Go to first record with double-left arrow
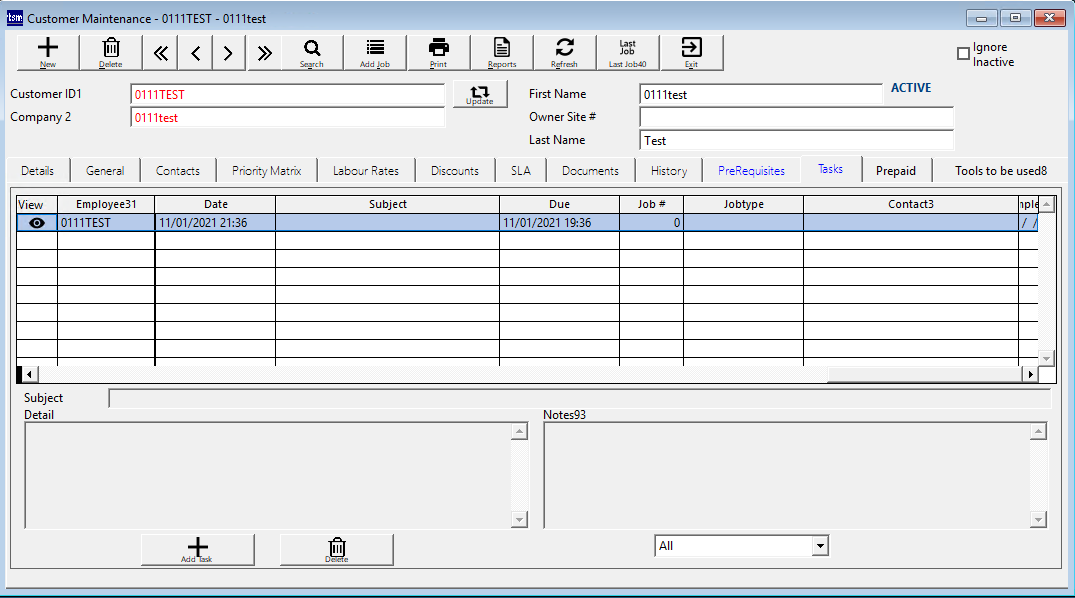Image resolution: width=1075 pixels, height=598 pixels. (x=161, y=53)
